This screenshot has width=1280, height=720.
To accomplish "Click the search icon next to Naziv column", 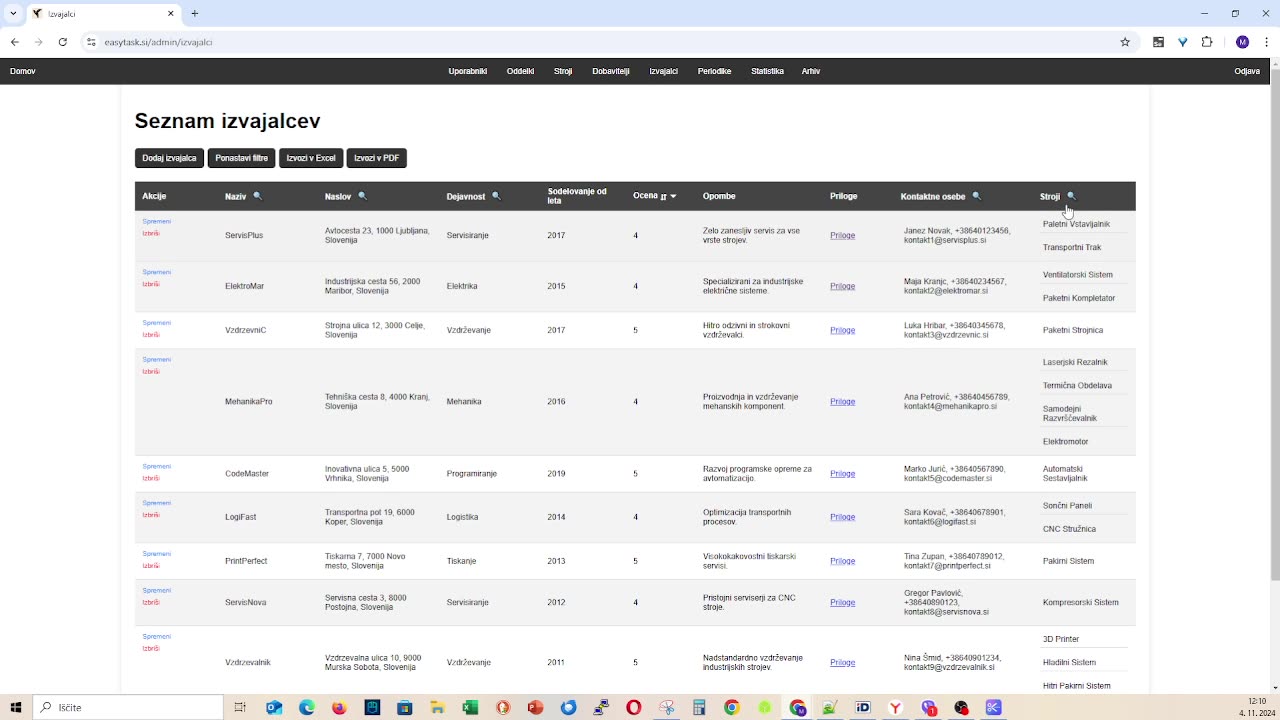I will (257, 196).
